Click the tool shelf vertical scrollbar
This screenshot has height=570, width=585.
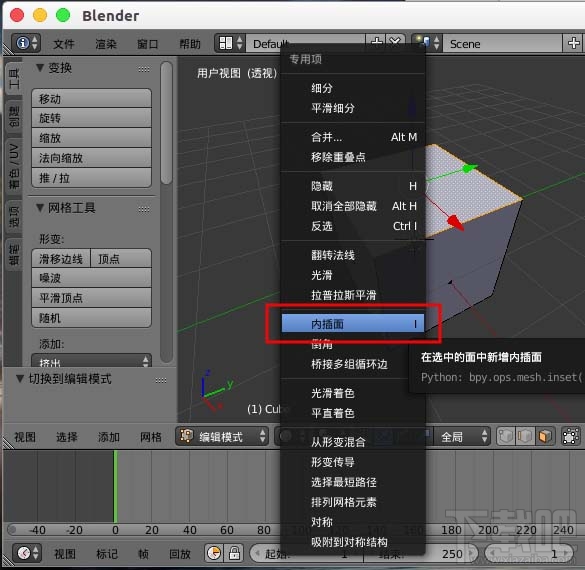(166, 123)
